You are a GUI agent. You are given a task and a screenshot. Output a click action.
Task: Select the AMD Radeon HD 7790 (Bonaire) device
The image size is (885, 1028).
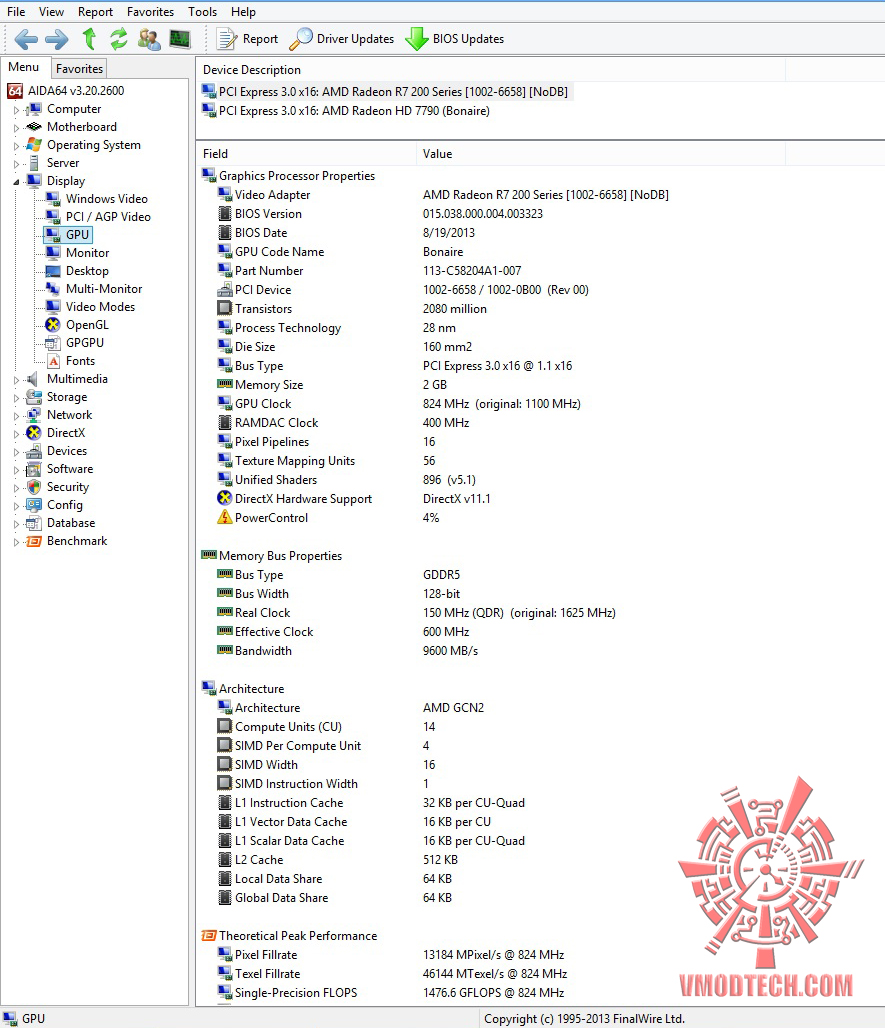[x=346, y=111]
